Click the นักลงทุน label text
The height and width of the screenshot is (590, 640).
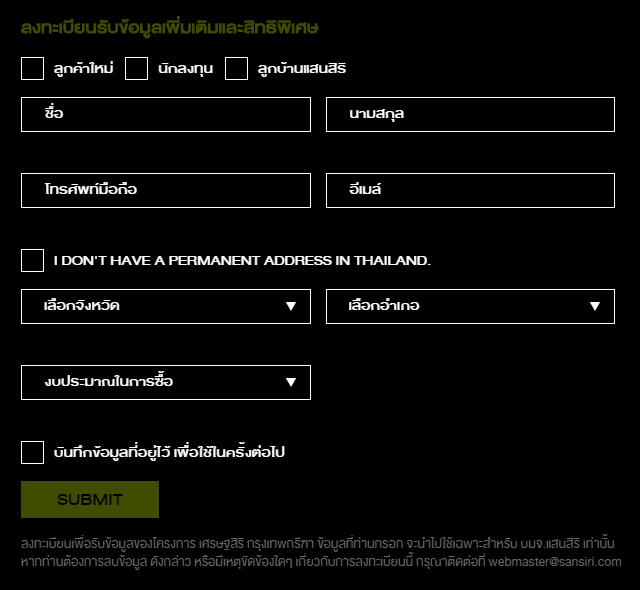coord(185,69)
